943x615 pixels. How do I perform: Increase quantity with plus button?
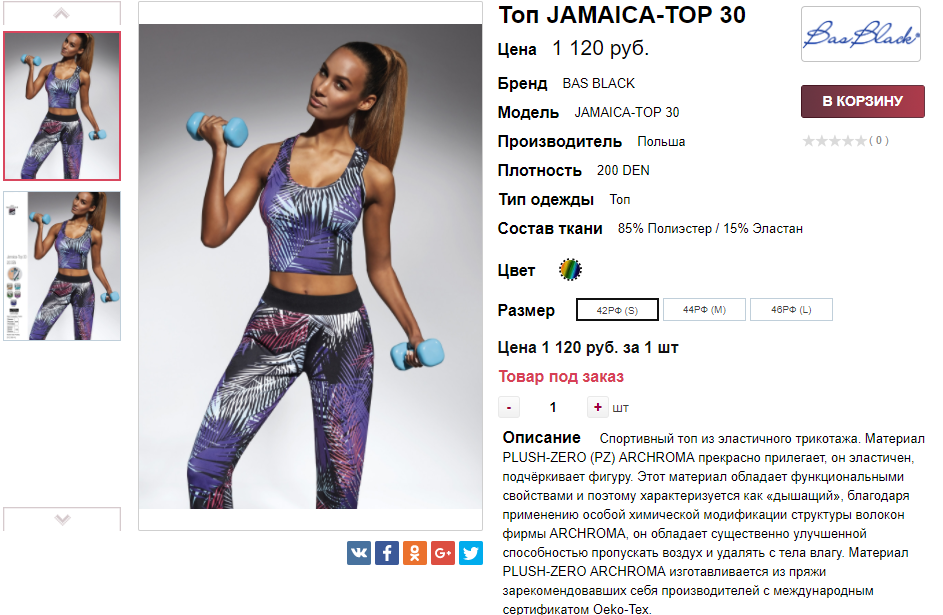598,408
